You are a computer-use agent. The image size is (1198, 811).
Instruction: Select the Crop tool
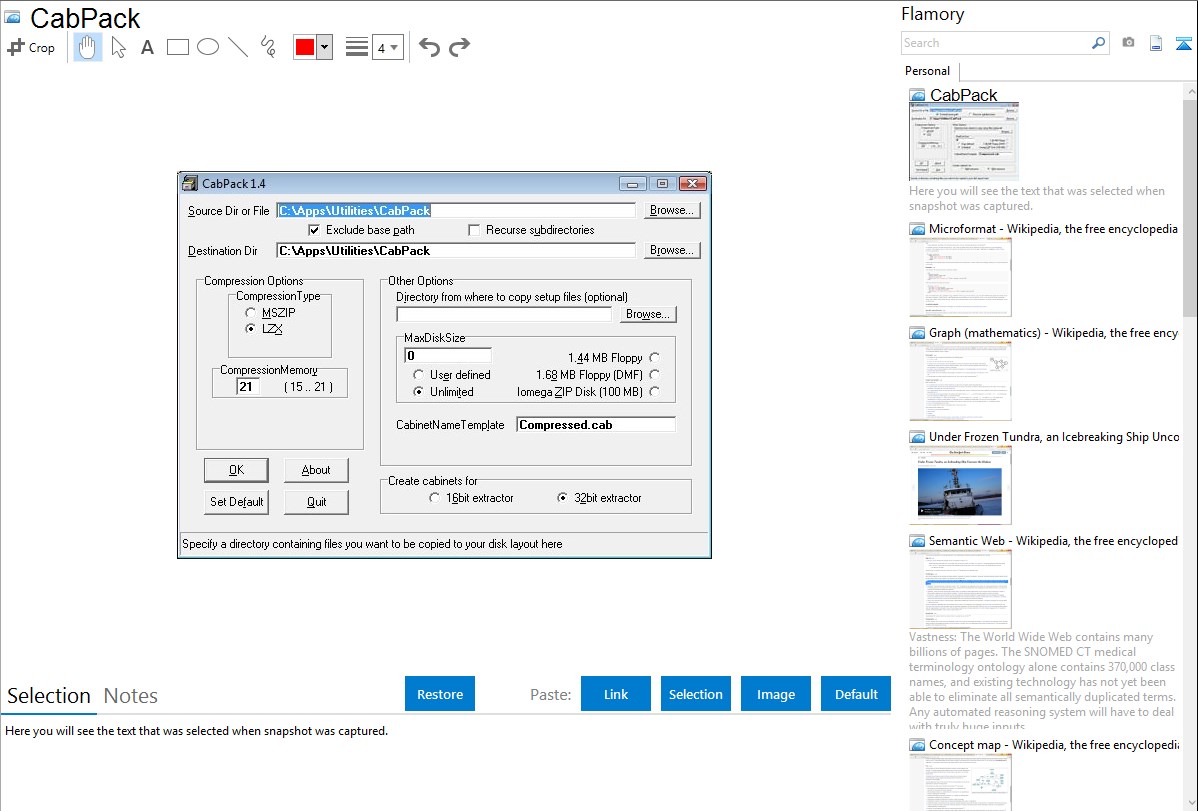click(31, 47)
